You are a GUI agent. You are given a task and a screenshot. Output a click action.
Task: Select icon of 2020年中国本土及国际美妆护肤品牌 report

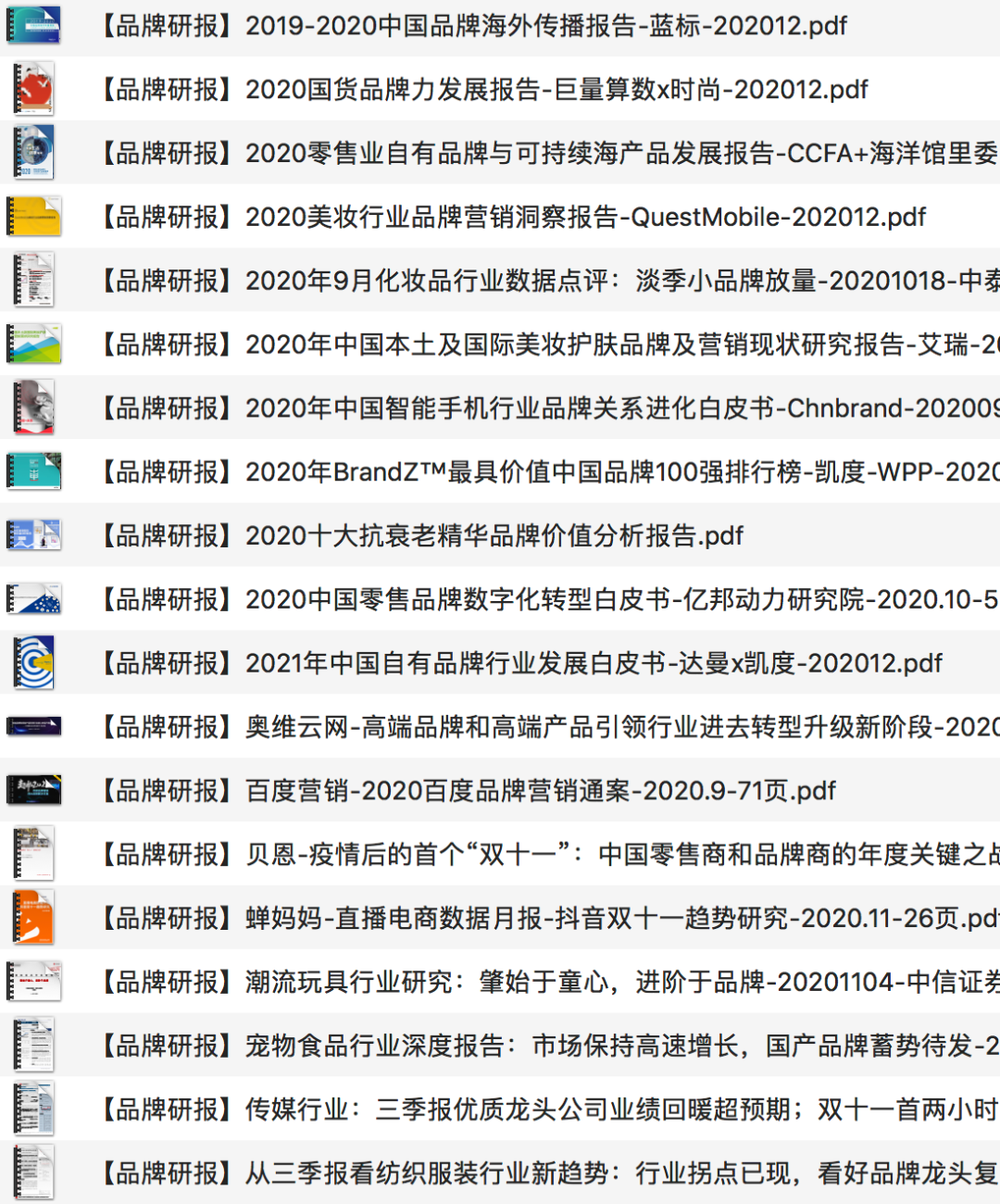tap(33, 344)
